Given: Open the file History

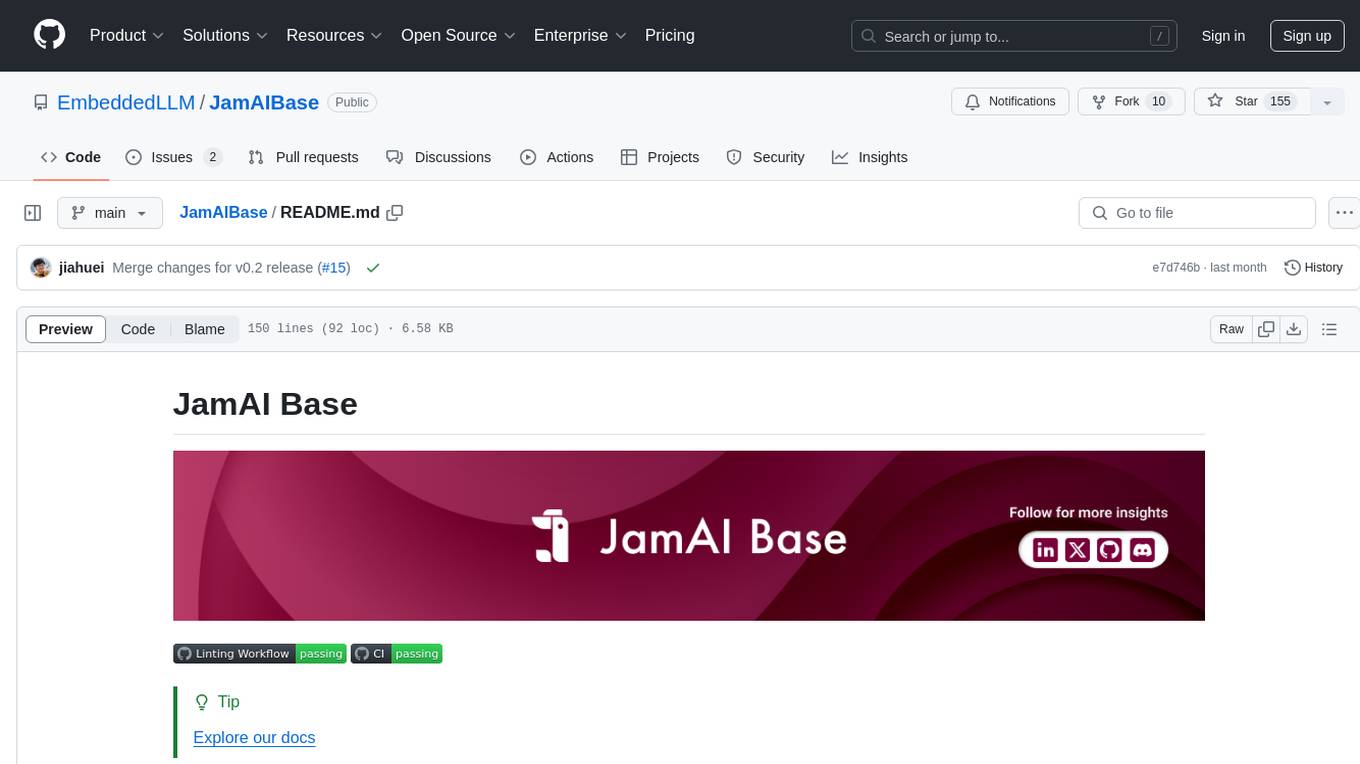Looking at the screenshot, I should click(1313, 268).
